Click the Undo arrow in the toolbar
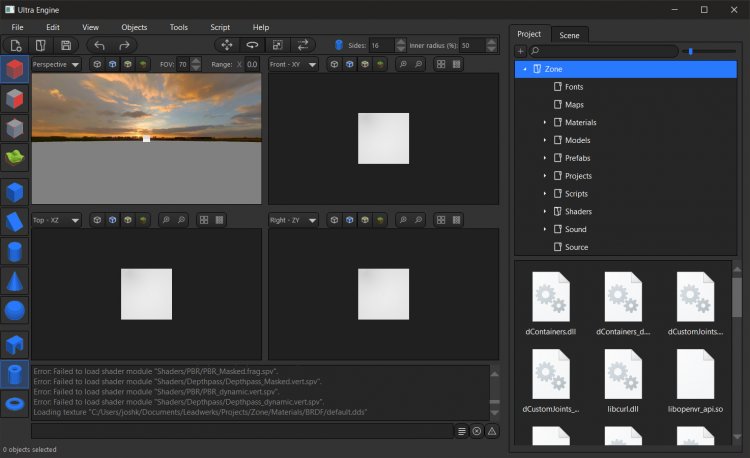Image resolution: width=750 pixels, height=458 pixels. pyautogui.click(x=99, y=45)
